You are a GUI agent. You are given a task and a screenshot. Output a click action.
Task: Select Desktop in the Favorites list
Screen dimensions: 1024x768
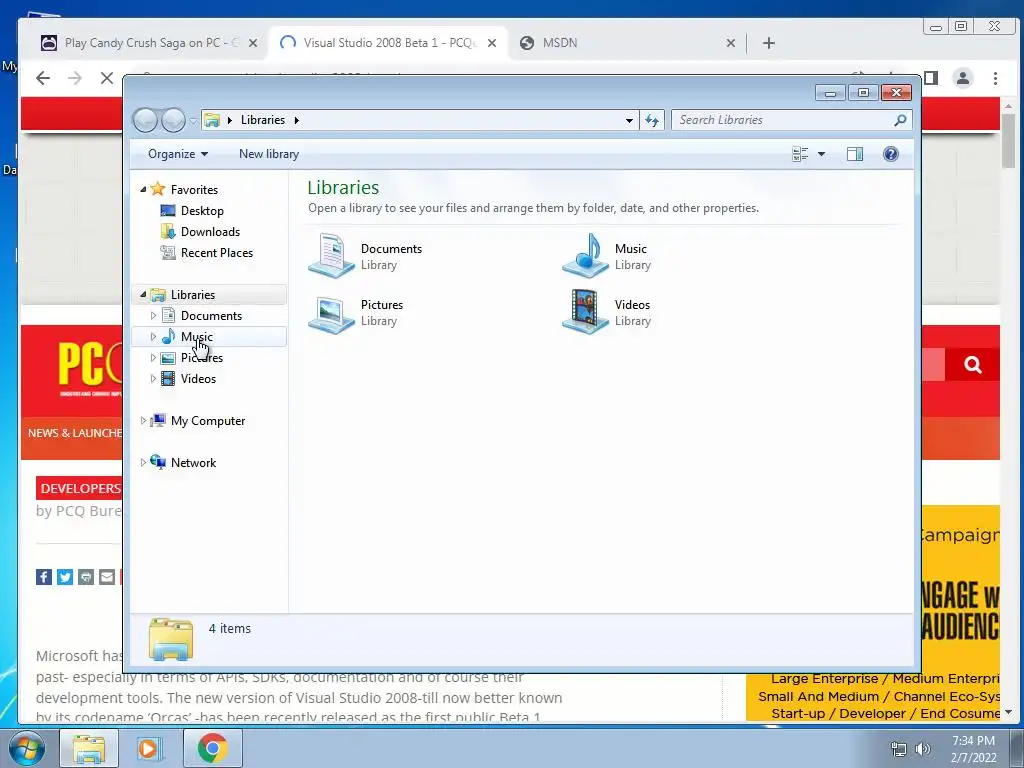click(202, 211)
